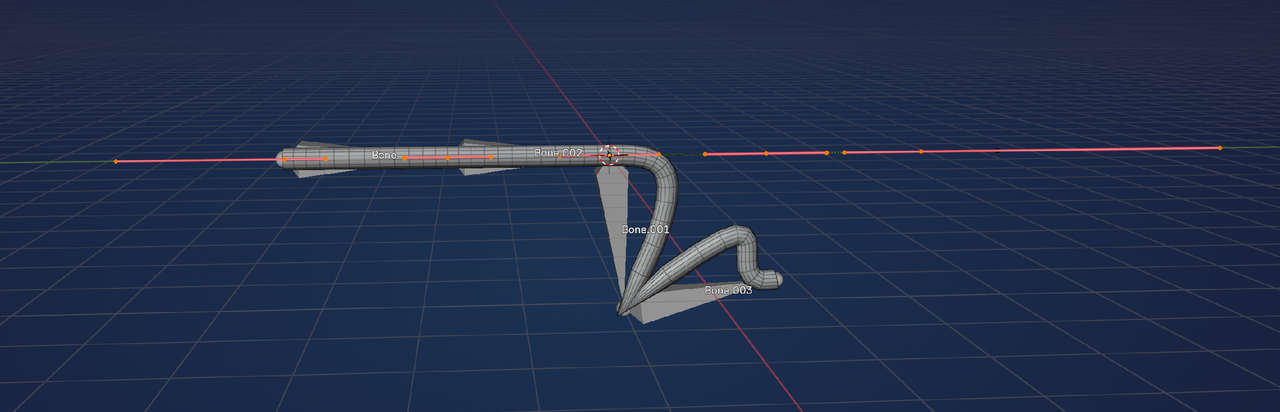Screen dimensions: 1280x412
Task: Click the curled tip of the tube mesh
Action: (x=771, y=279)
